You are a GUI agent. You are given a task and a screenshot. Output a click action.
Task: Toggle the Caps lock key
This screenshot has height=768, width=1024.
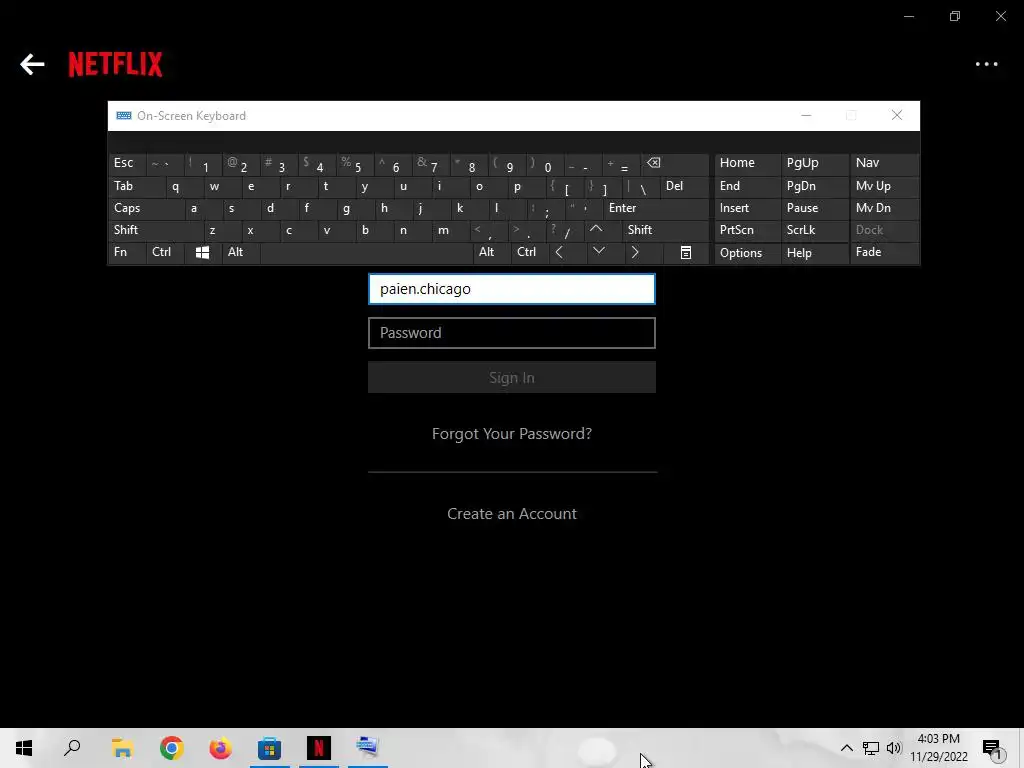click(145, 208)
